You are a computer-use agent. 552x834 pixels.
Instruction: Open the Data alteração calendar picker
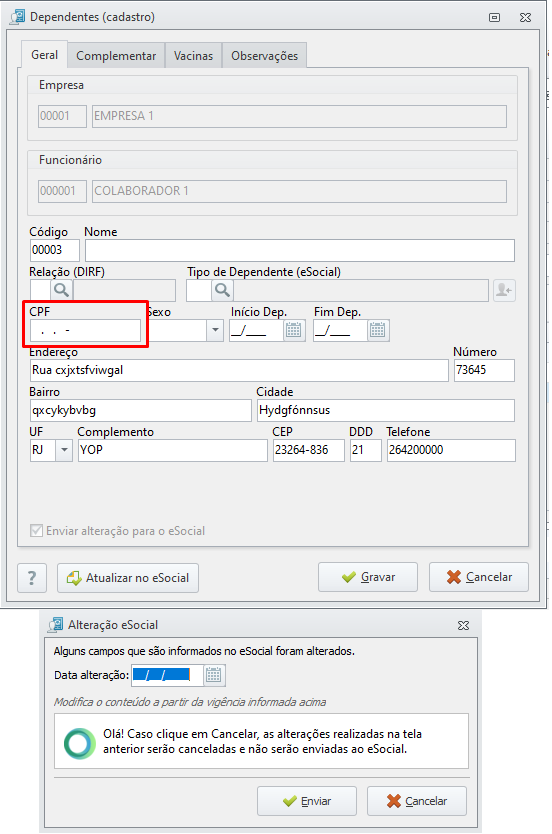(214, 675)
